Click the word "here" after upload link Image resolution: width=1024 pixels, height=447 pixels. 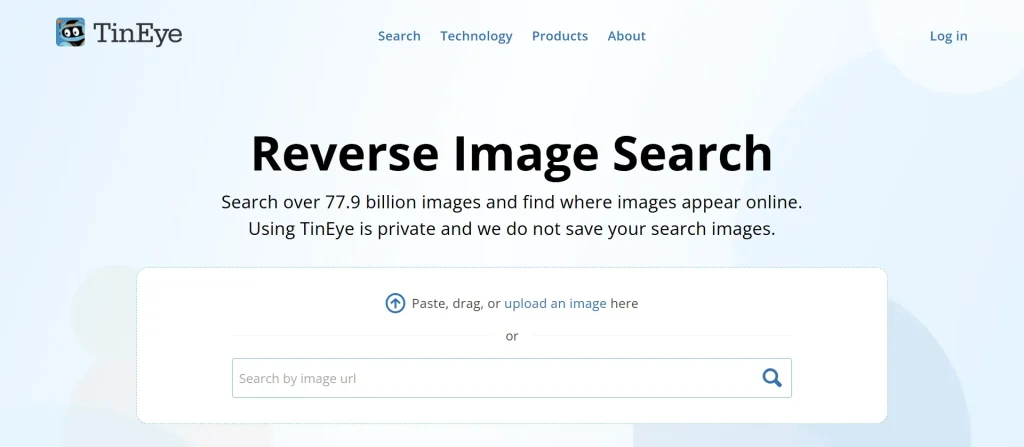click(624, 303)
